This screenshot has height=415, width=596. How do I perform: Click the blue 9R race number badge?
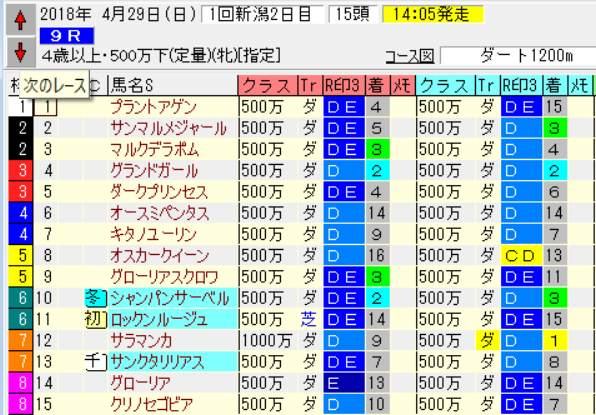[x=67, y=36]
